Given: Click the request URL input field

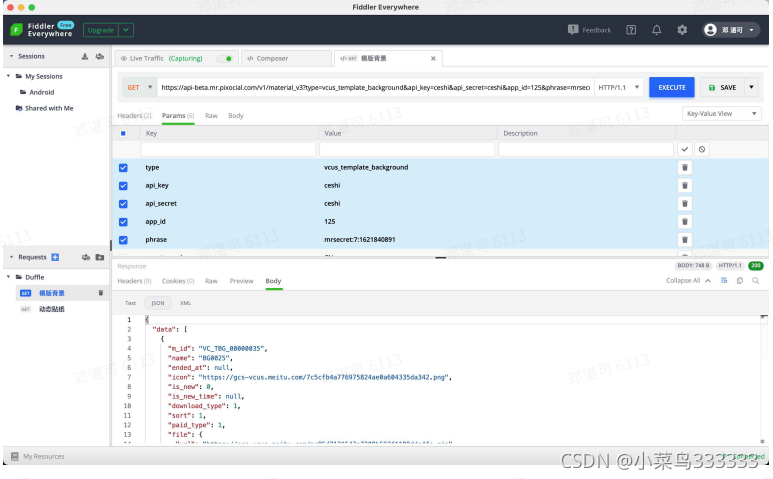Looking at the screenshot, I should (376, 87).
